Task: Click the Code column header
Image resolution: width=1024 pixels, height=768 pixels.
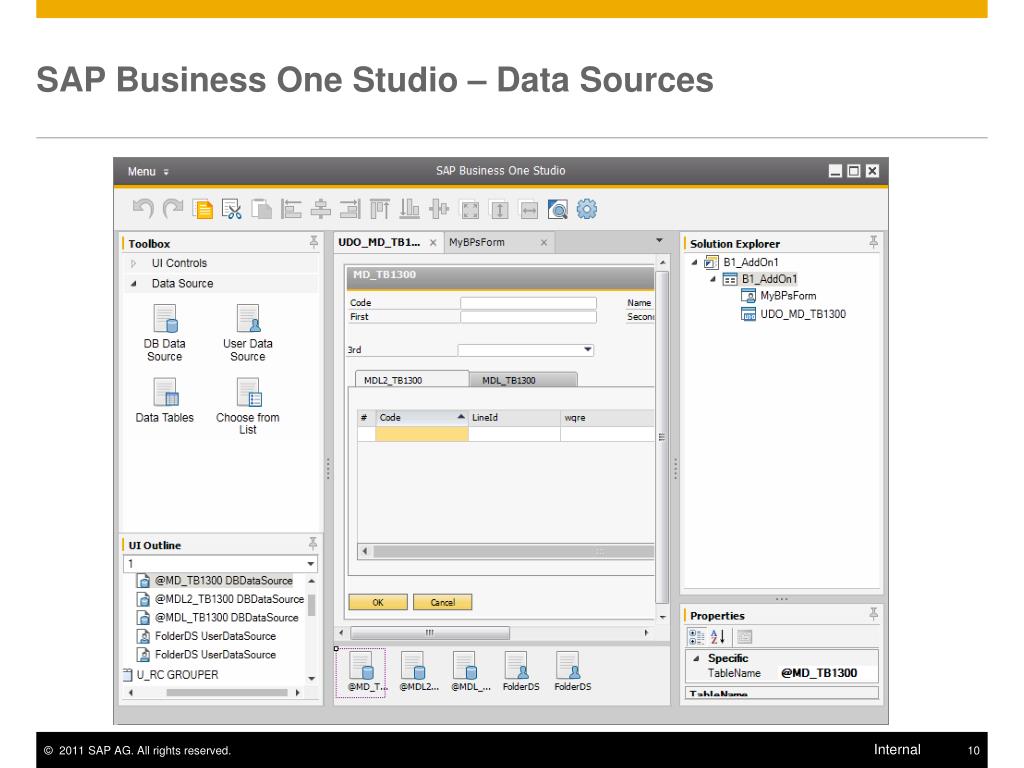Action: click(x=422, y=417)
